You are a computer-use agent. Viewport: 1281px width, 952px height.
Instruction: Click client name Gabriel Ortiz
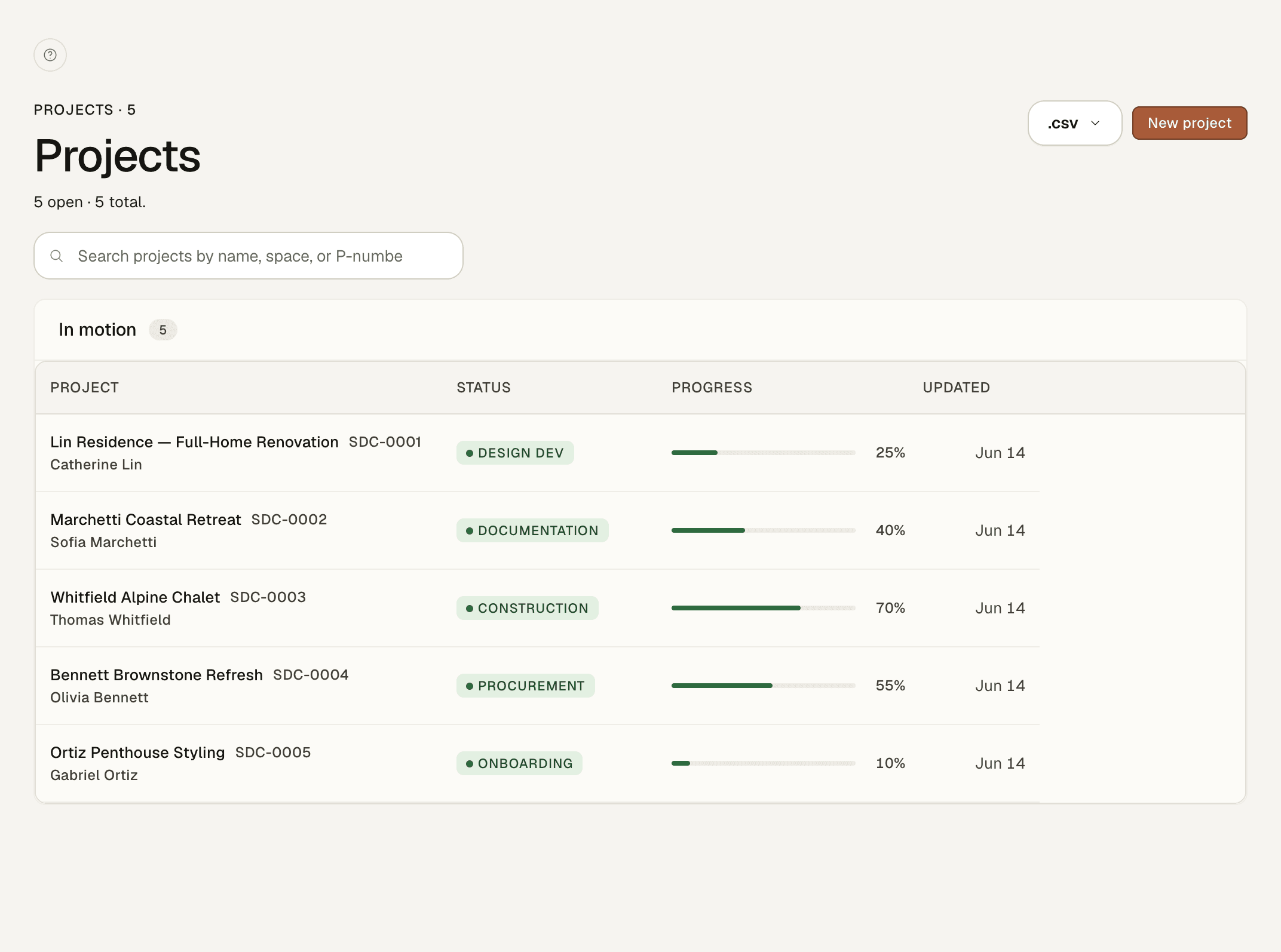[94, 775]
